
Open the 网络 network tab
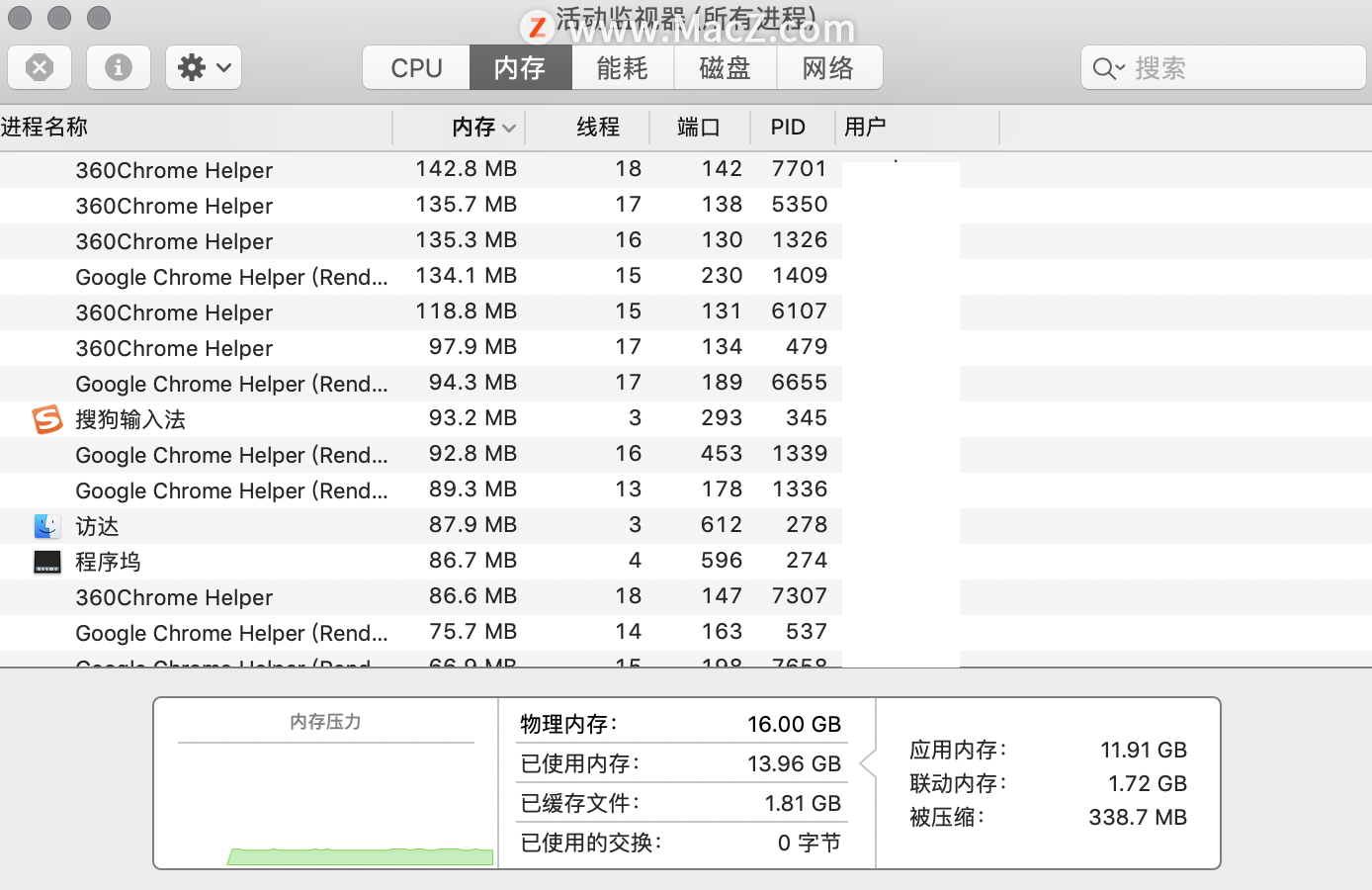click(x=828, y=67)
